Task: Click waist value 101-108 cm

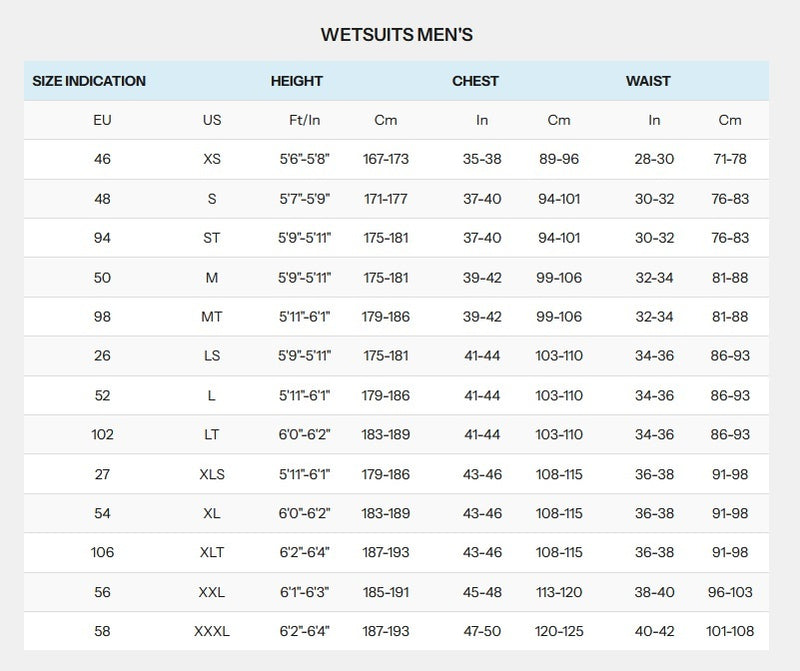Action: 730,631
